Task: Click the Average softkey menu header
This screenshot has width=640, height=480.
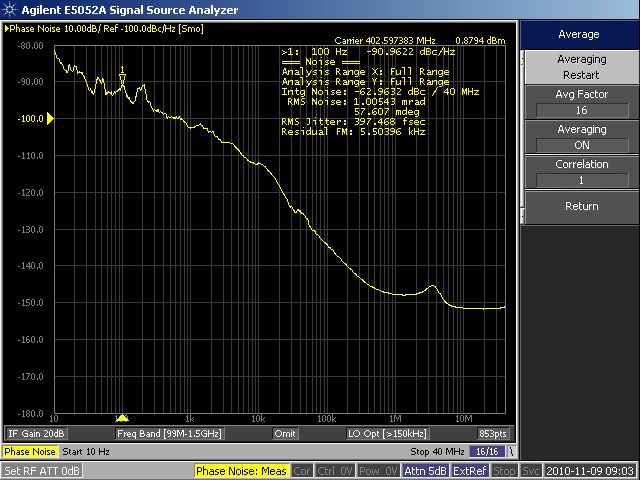Action: pyautogui.click(x=579, y=34)
